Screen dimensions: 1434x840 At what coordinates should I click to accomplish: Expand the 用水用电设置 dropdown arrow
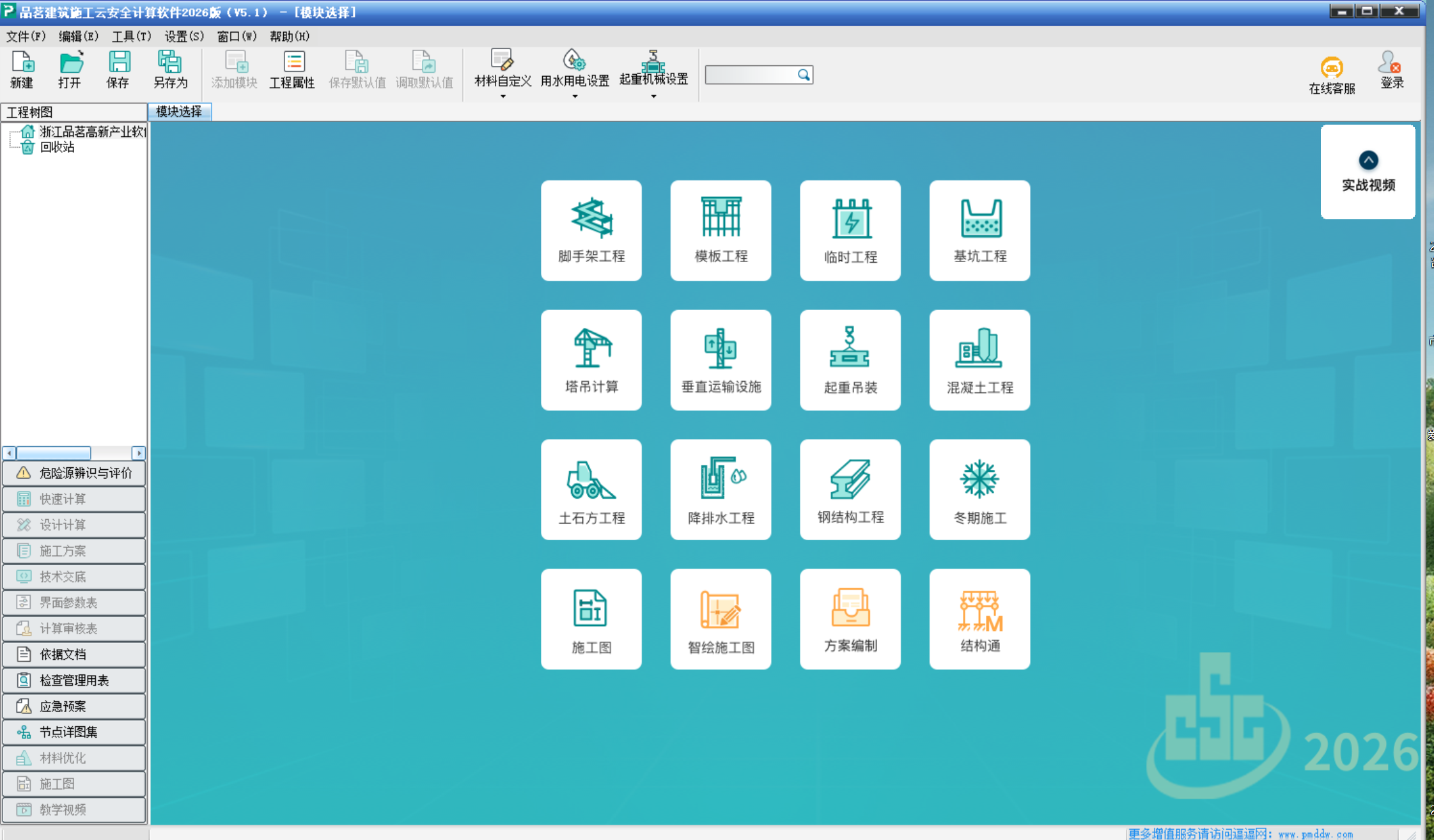[x=575, y=97]
